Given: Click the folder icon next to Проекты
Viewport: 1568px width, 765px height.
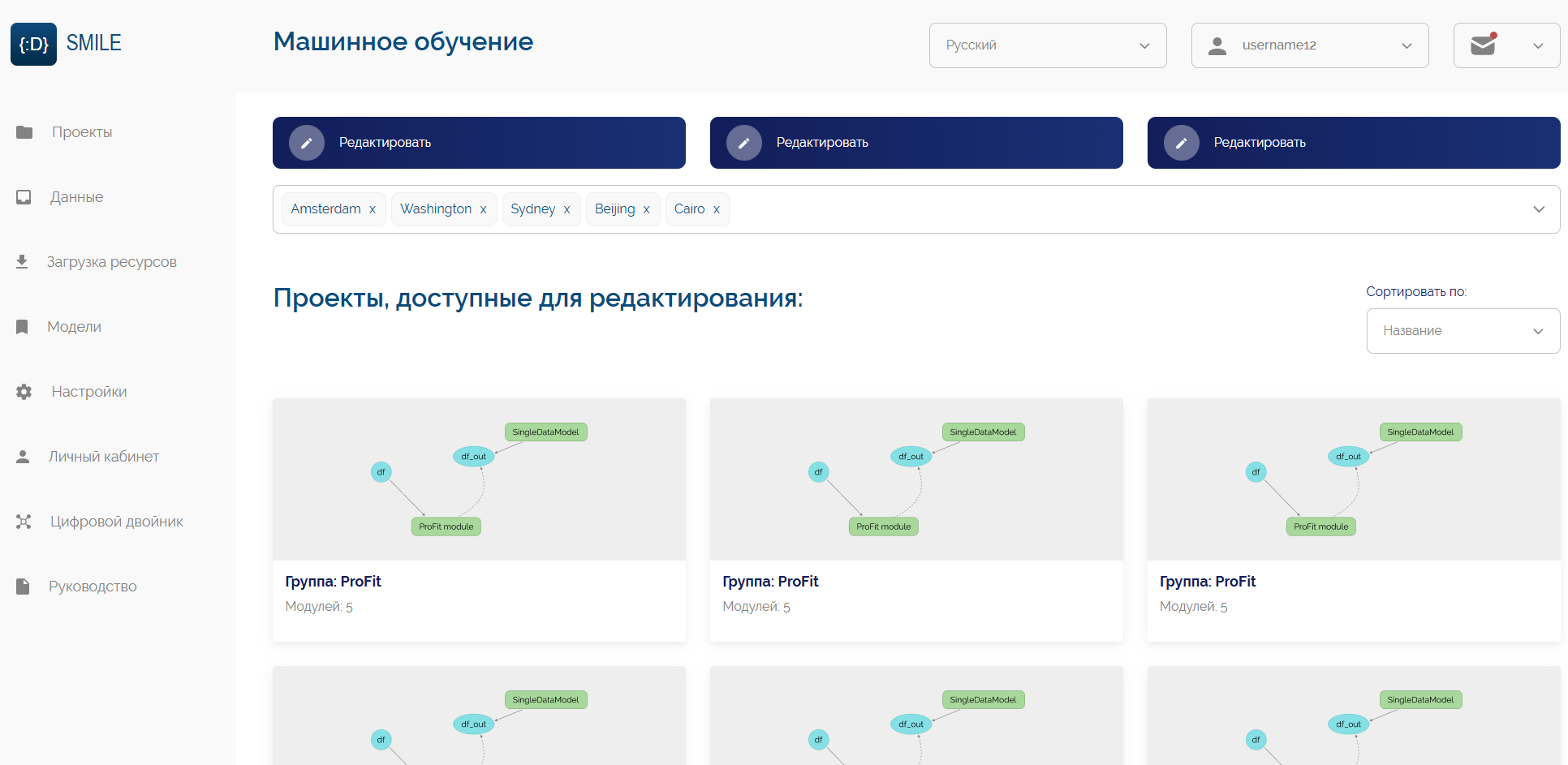Looking at the screenshot, I should 24,132.
